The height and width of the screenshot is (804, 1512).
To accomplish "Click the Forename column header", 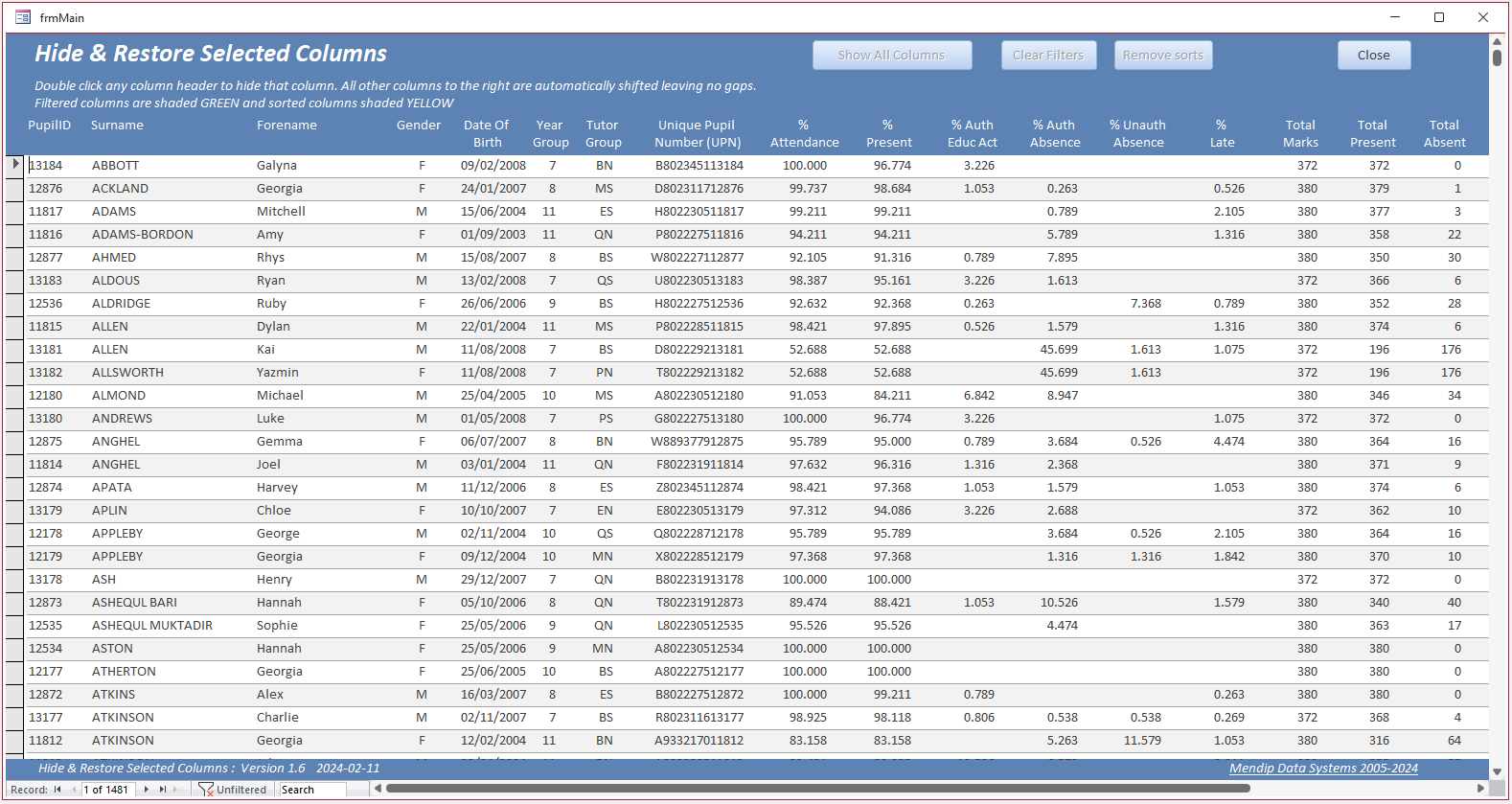I will [x=286, y=126].
